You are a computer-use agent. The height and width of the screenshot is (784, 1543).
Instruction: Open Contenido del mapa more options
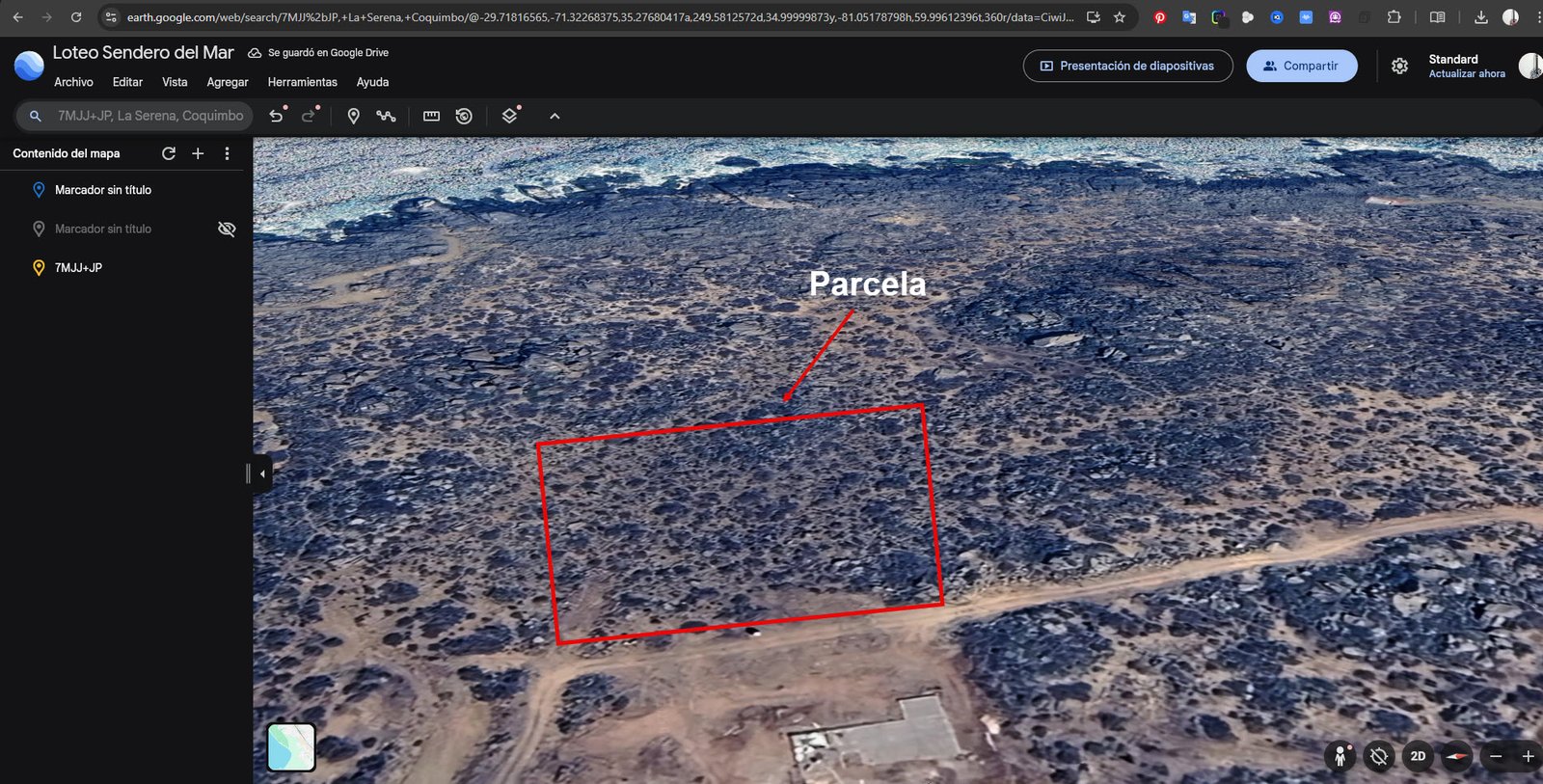click(x=227, y=153)
